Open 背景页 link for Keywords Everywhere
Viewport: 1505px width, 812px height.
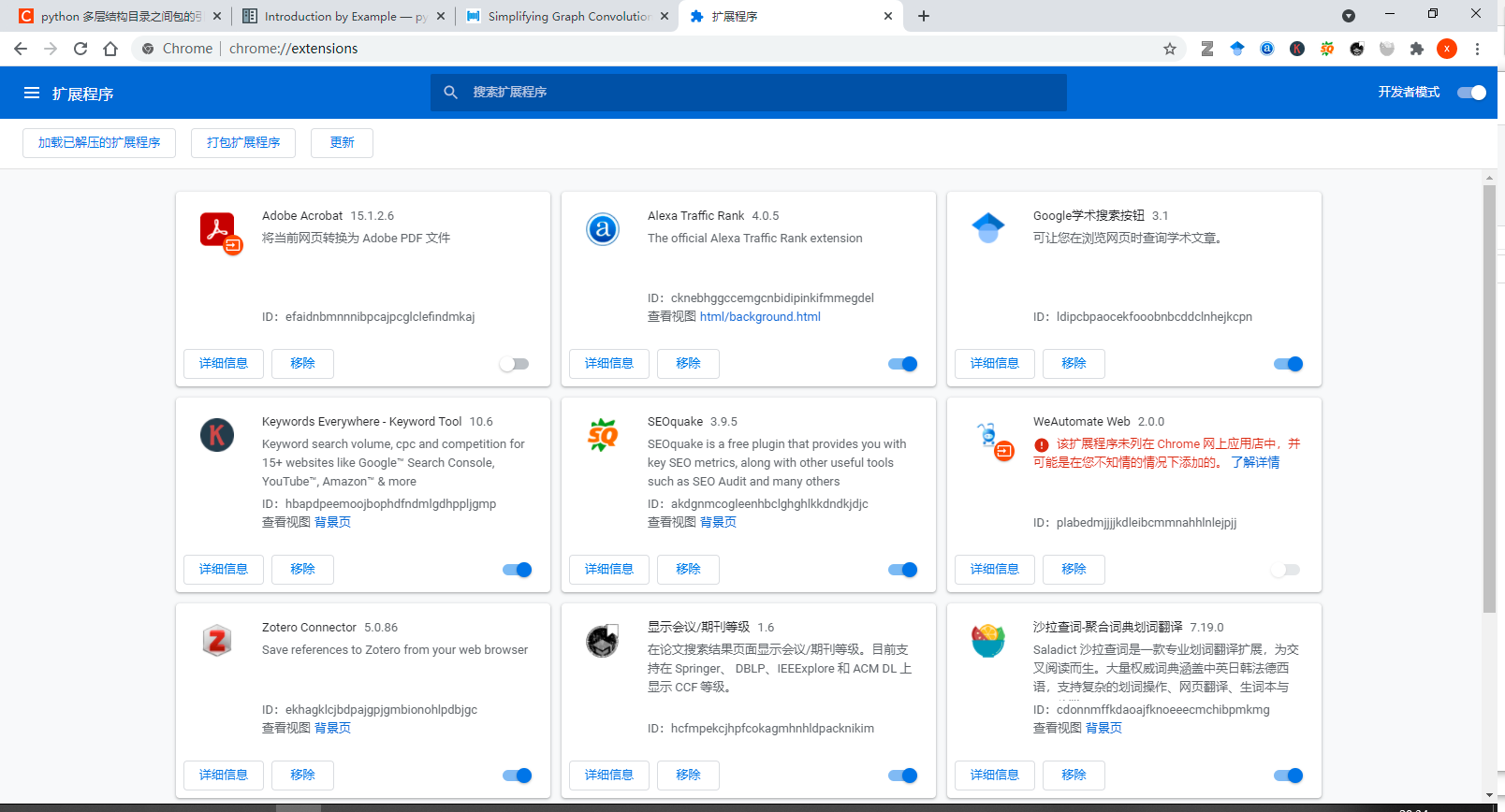click(332, 523)
